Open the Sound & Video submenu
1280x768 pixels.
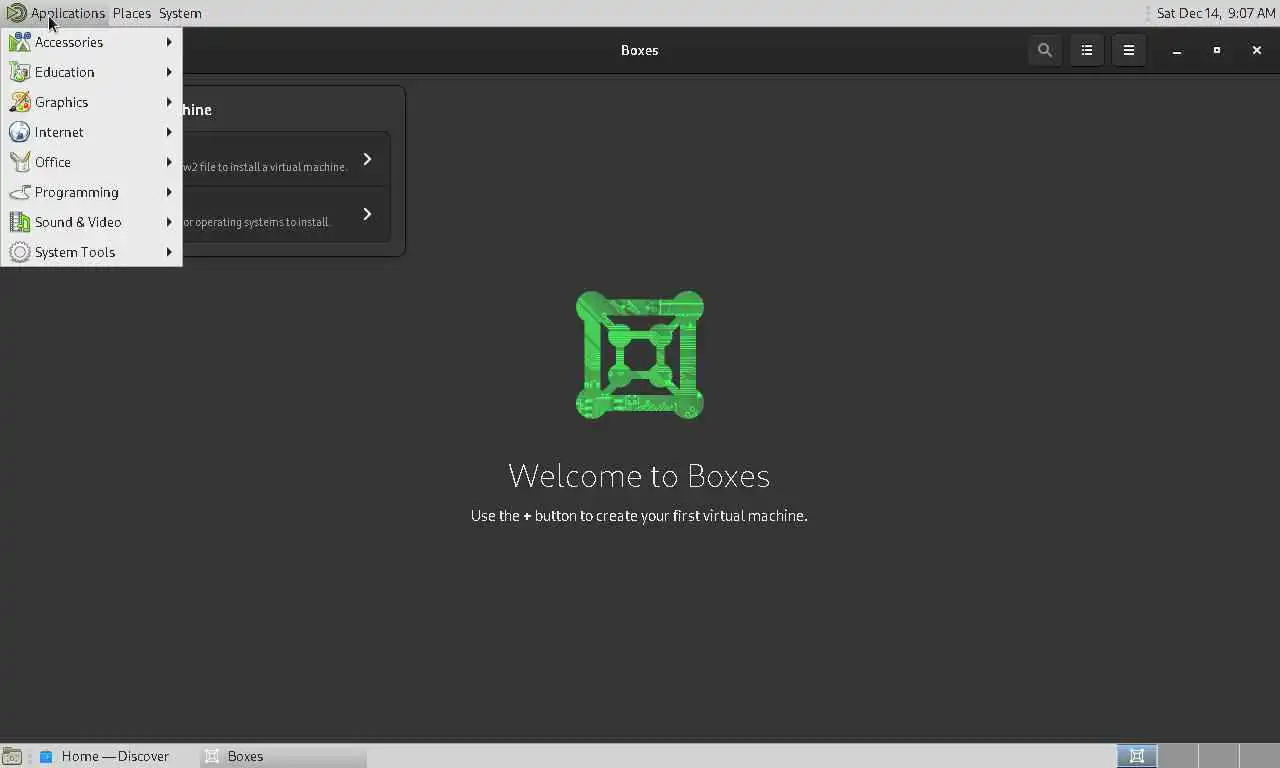tap(91, 222)
